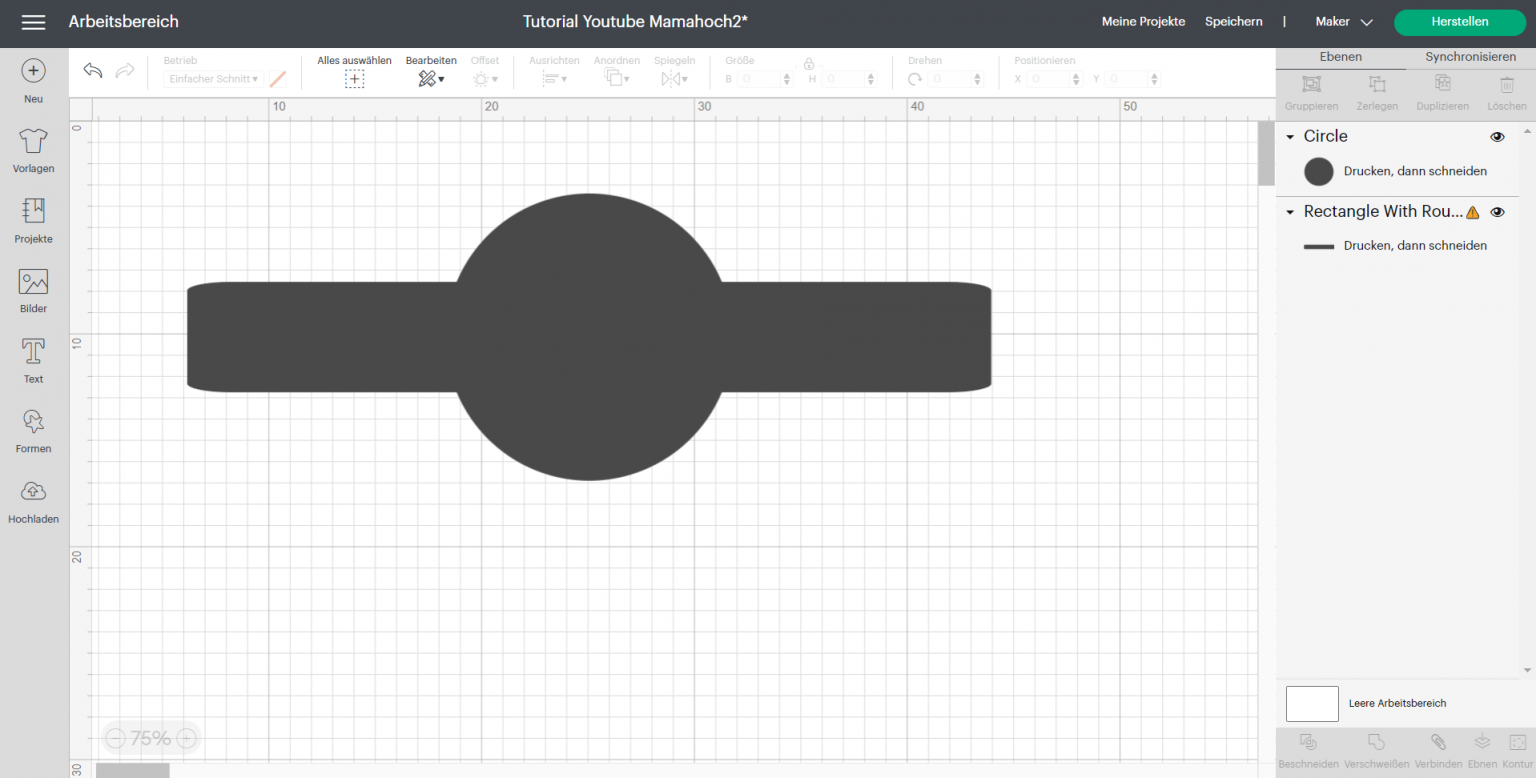Open the Bearbeiten edit dropdown
This screenshot has height=778, width=1536.
(x=431, y=79)
